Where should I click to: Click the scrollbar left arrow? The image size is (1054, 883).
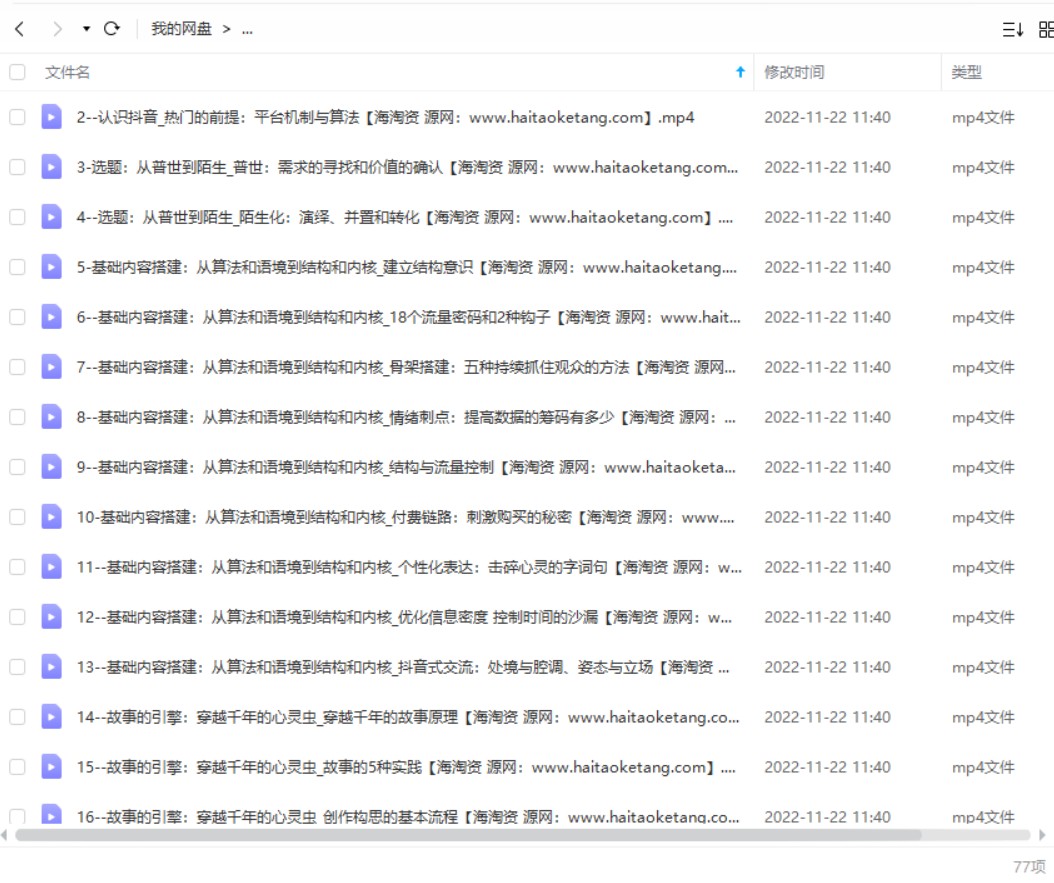[x=5, y=835]
